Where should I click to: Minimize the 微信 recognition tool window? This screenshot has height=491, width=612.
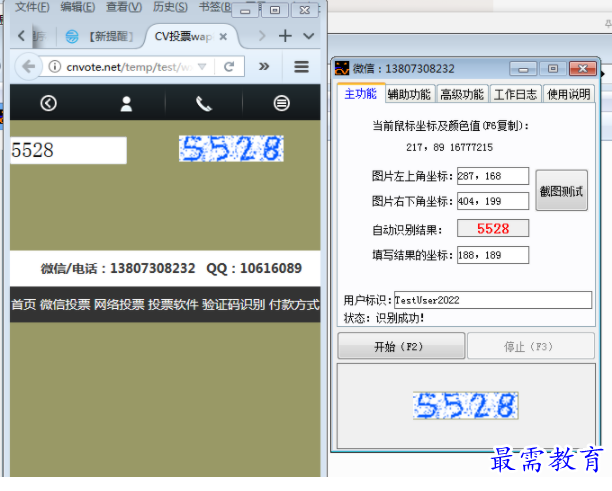point(523,69)
